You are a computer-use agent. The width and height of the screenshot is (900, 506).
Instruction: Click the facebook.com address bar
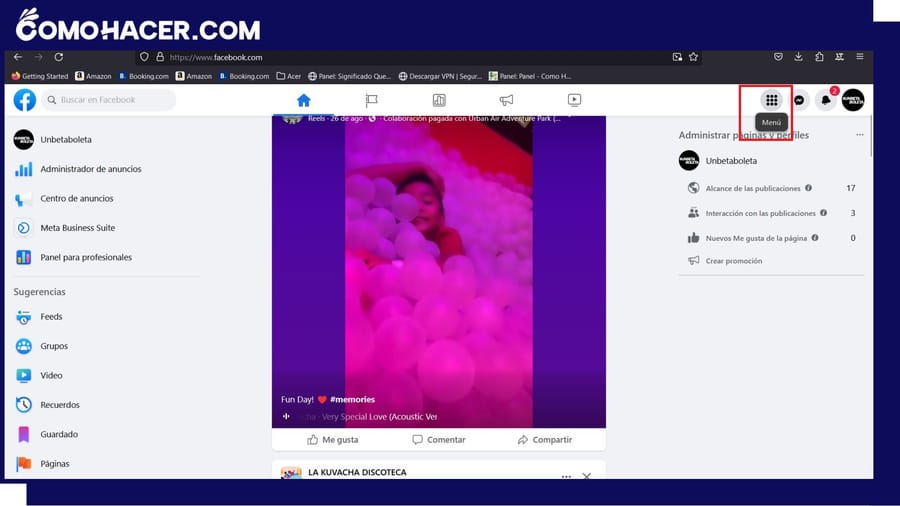point(418,57)
